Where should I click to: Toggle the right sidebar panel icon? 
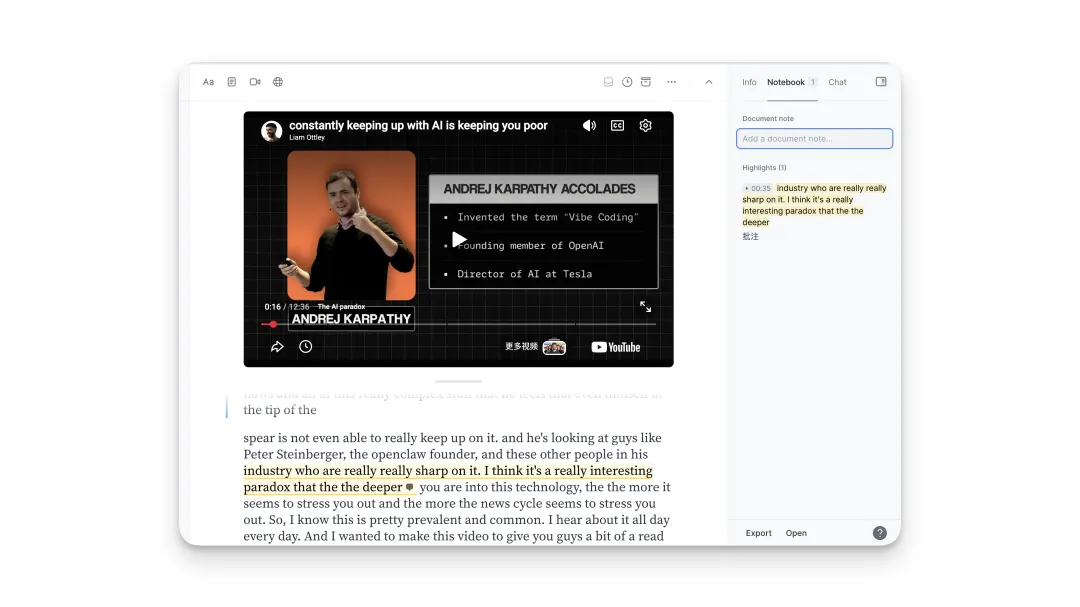click(x=881, y=82)
